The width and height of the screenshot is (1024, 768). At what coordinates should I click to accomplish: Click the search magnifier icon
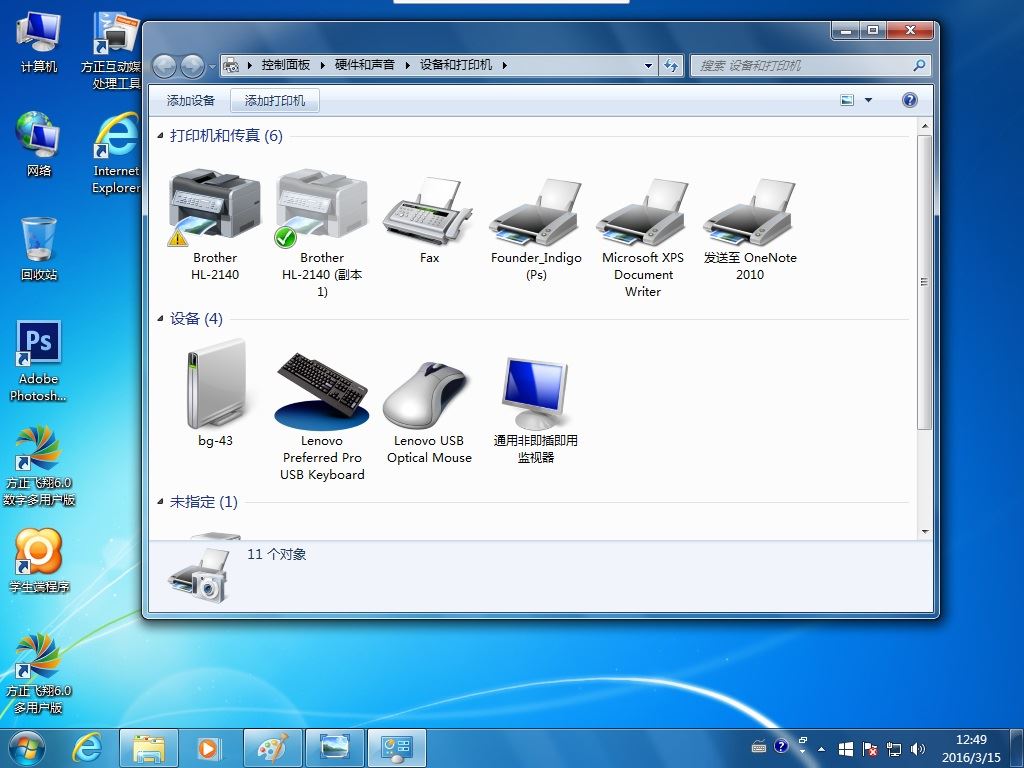[x=919, y=65]
